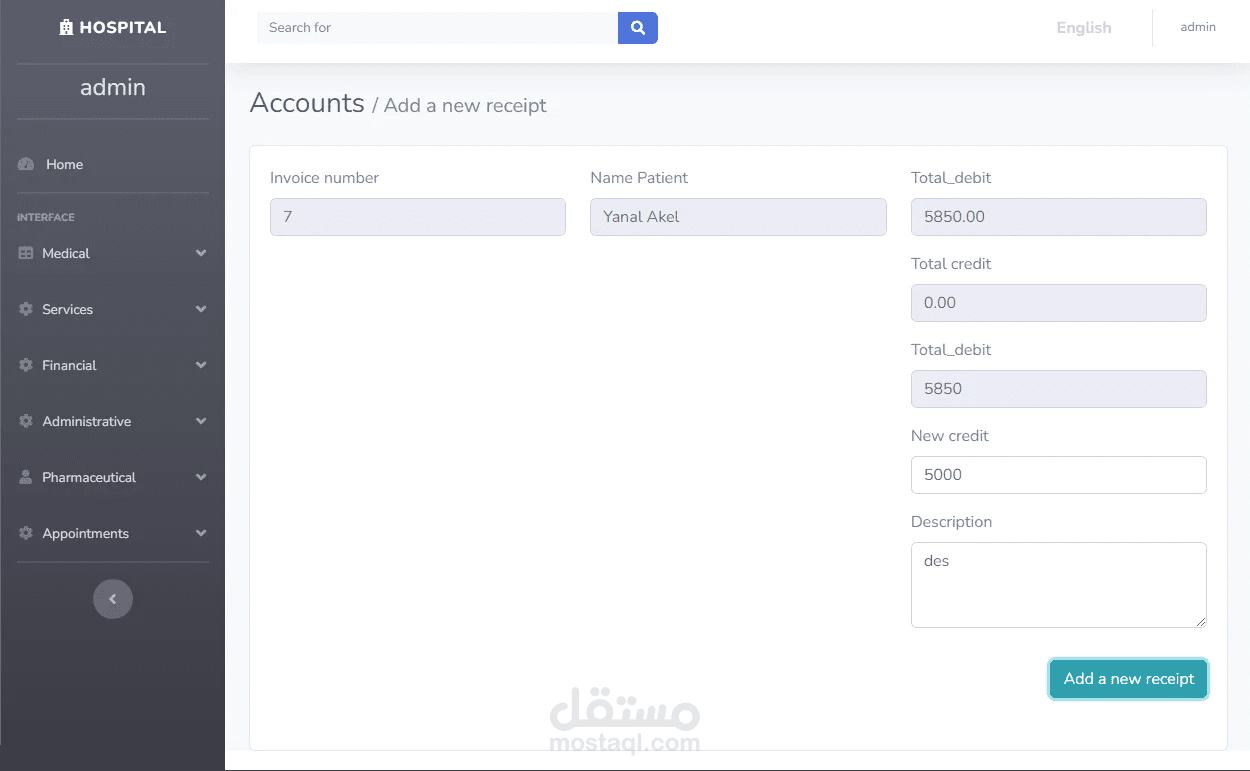Click the Search for text box
Viewport: 1250px width, 771px height.
coord(437,28)
